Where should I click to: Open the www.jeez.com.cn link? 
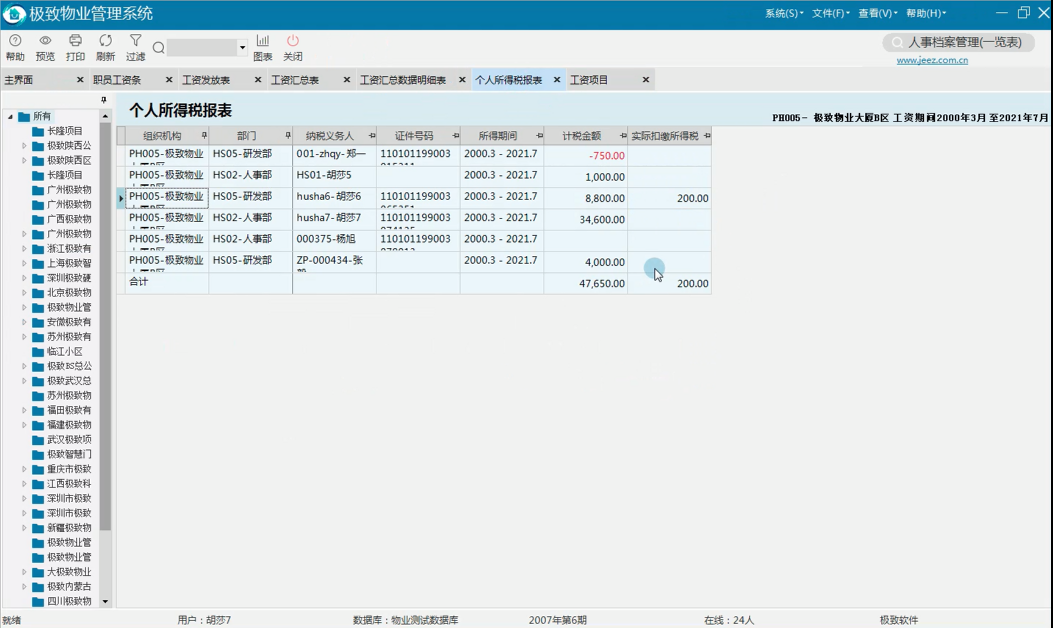click(931, 61)
